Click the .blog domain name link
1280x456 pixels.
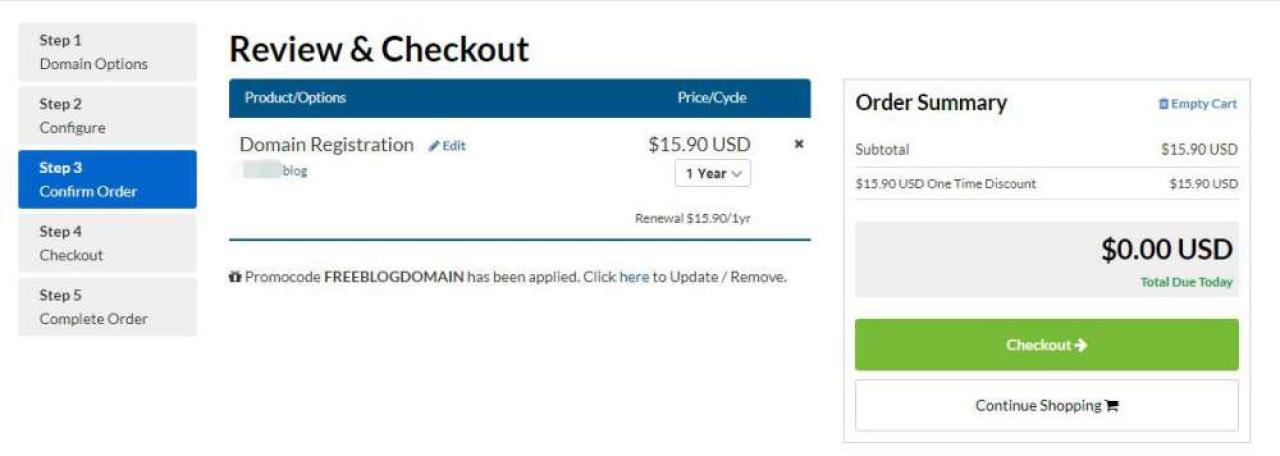tap(294, 171)
